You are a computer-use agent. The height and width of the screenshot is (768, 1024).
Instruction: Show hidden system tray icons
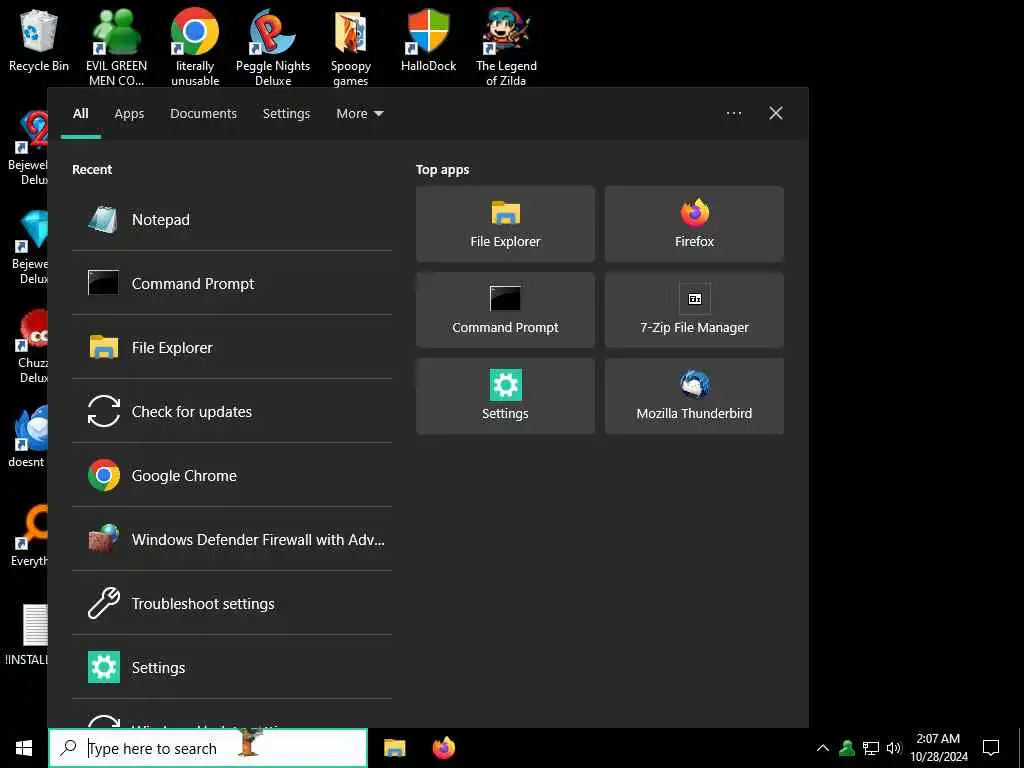823,748
